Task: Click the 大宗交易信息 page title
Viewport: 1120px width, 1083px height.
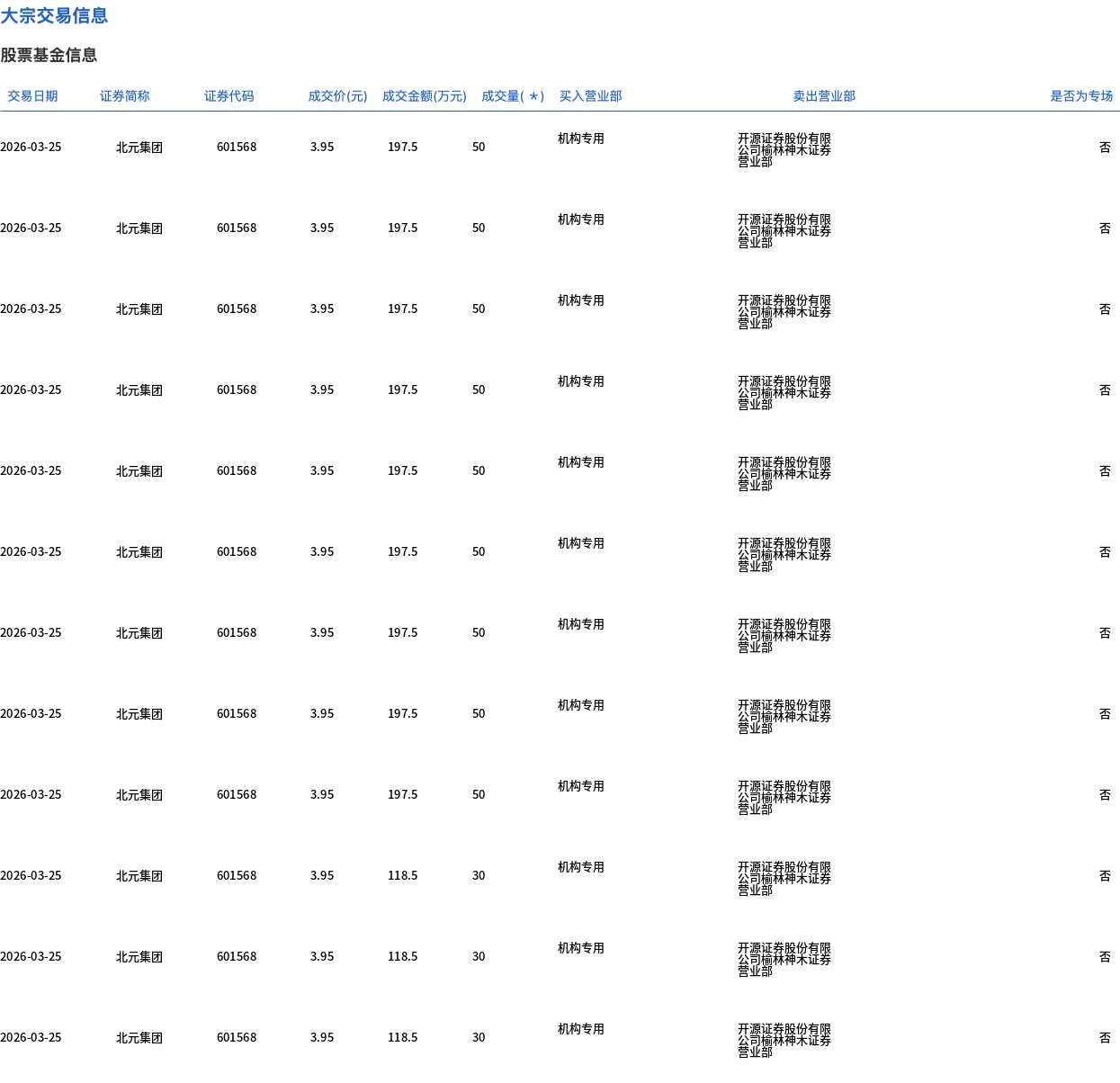Action: [x=54, y=15]
